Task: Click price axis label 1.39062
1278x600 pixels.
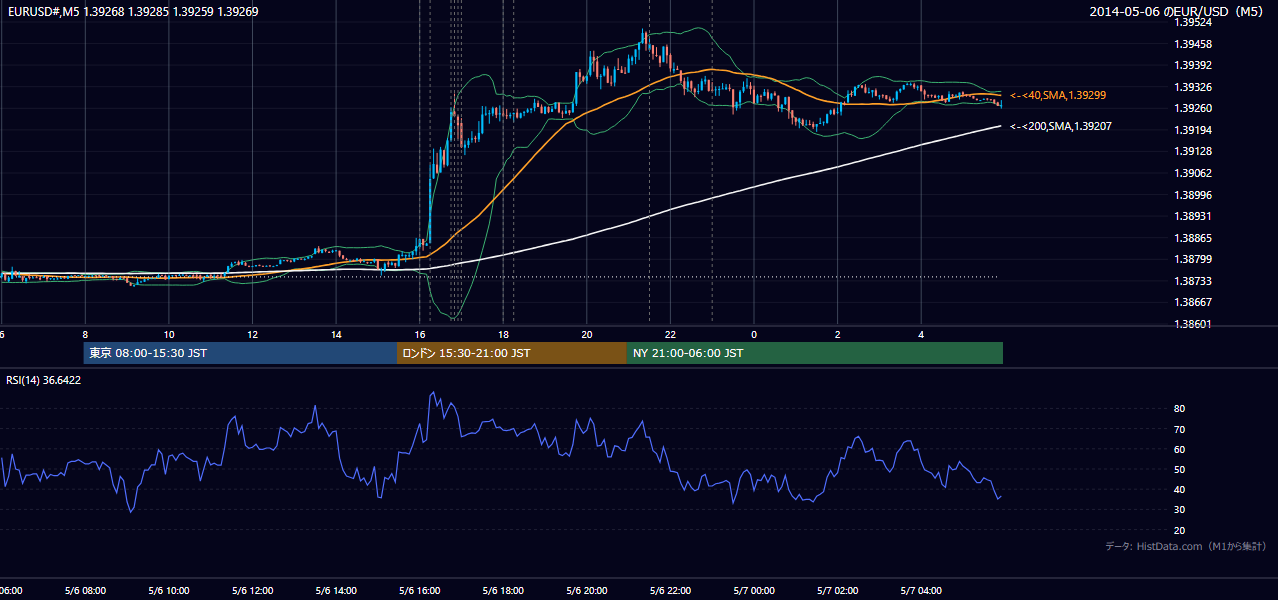Action: pyautogui.click(x=1192, y=173)
